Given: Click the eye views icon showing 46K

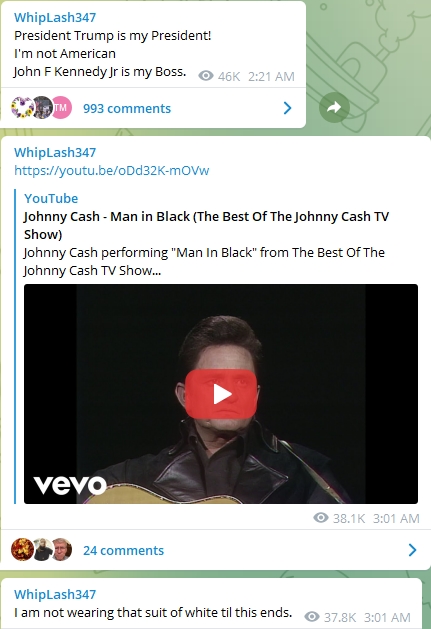Looking at the screenshot, I should click(x=206, y=75).
